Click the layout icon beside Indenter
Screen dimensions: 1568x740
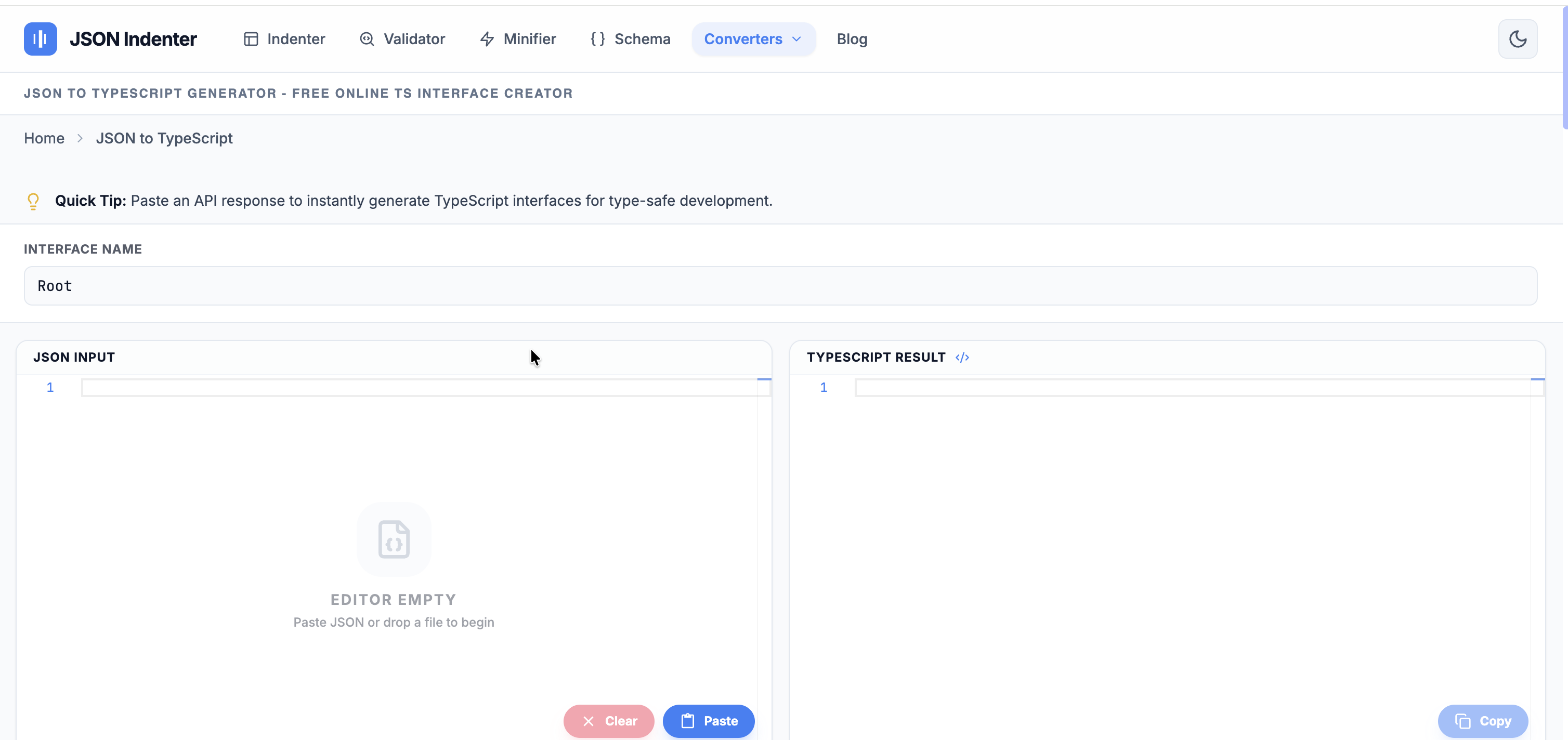click(x=252, y=38)
